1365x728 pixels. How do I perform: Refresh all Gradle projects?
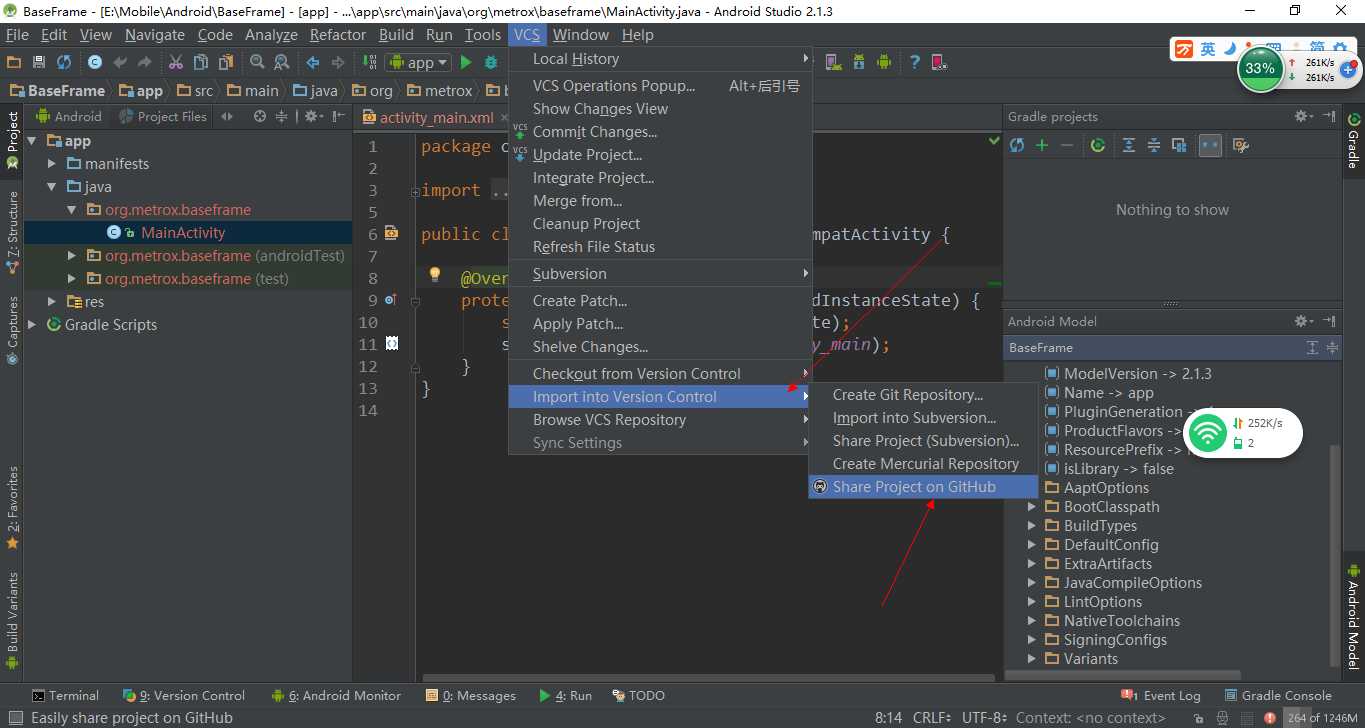pyautogui.click(x=1017, y=145)
